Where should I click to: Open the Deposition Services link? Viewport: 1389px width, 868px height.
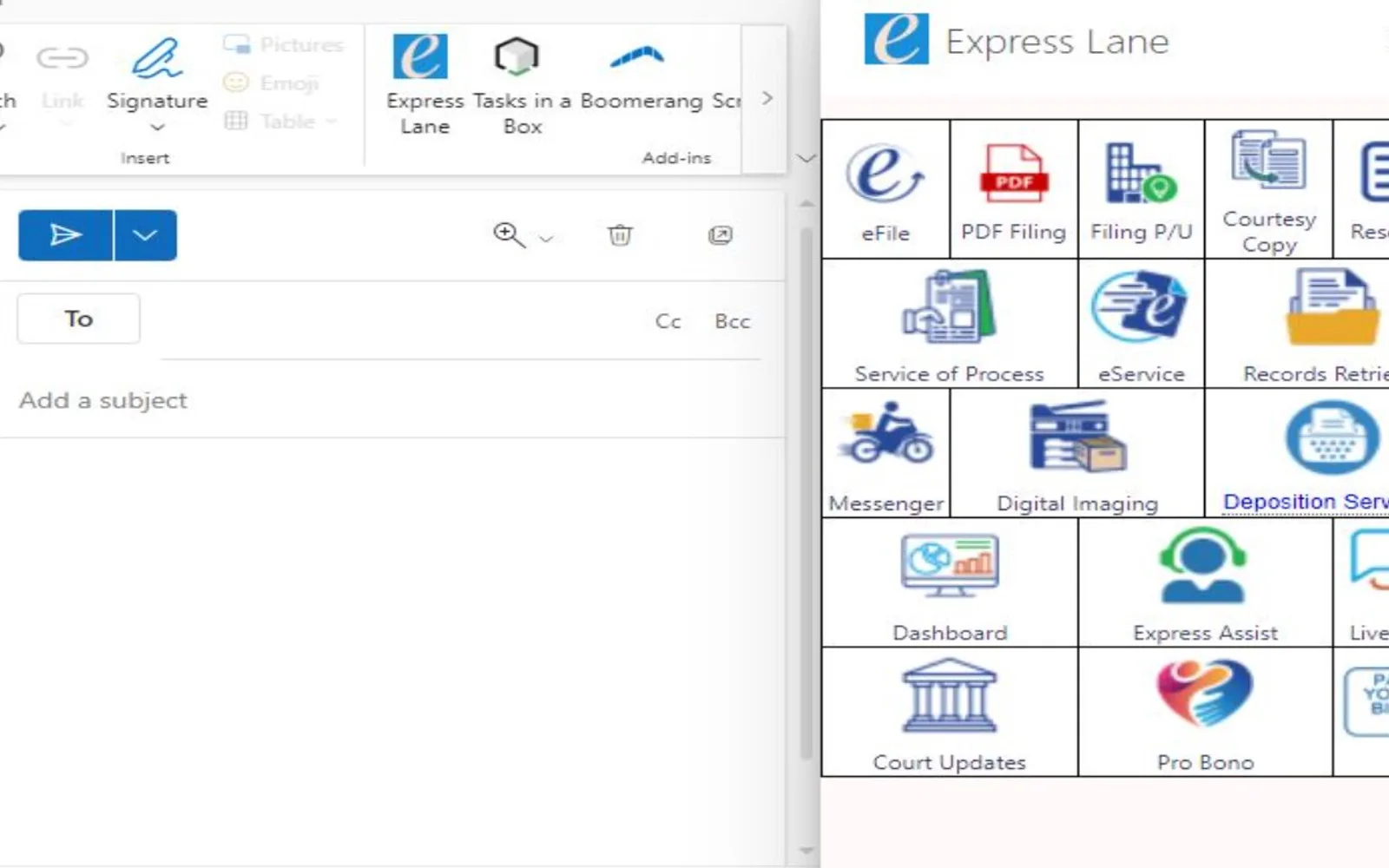[x=1306, y=502]
